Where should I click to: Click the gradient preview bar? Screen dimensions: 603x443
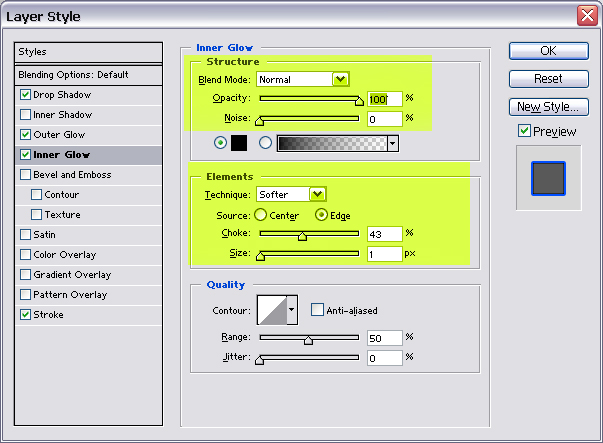coord(331,143)
